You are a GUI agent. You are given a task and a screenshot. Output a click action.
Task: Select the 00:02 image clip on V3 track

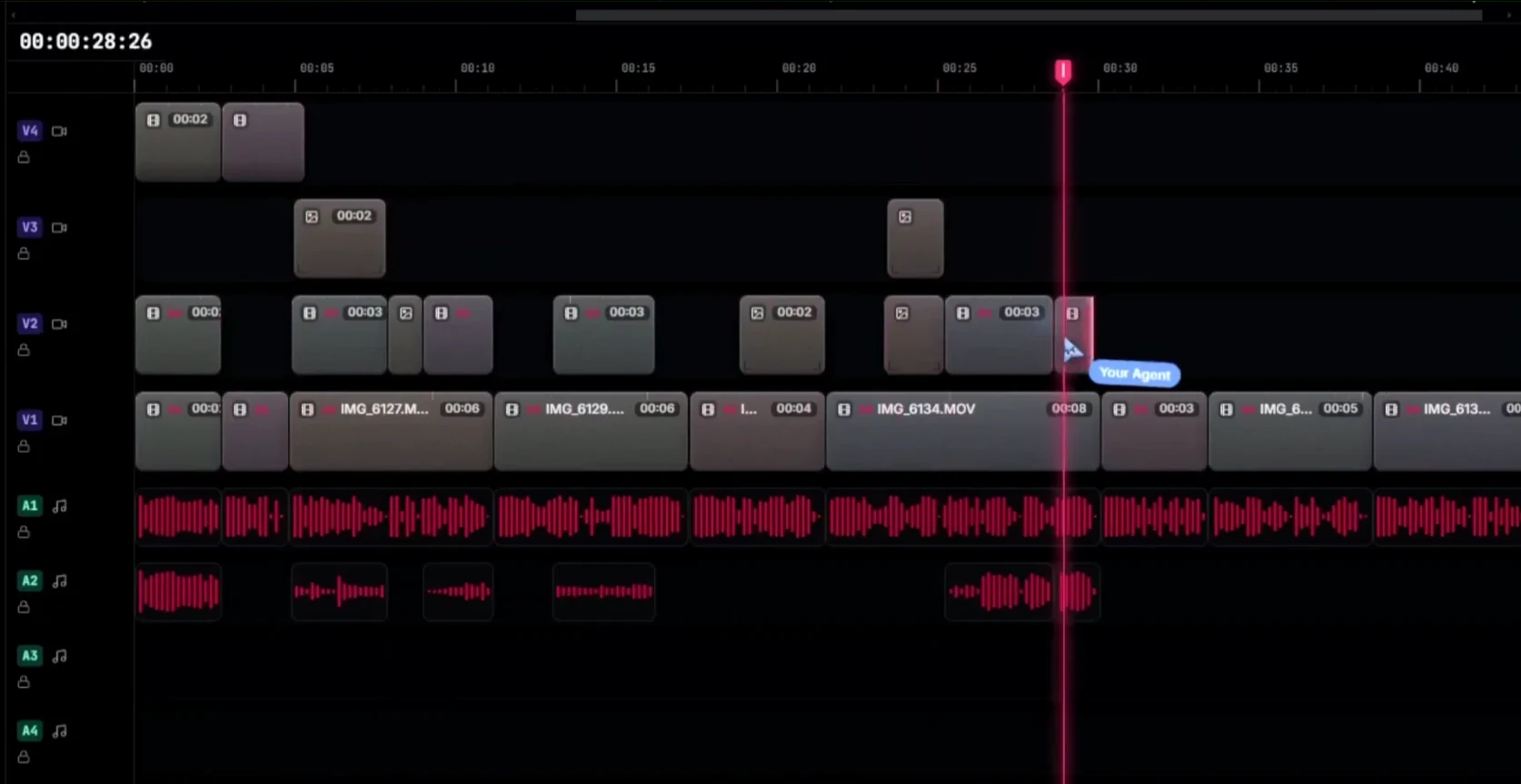[340, 238]
